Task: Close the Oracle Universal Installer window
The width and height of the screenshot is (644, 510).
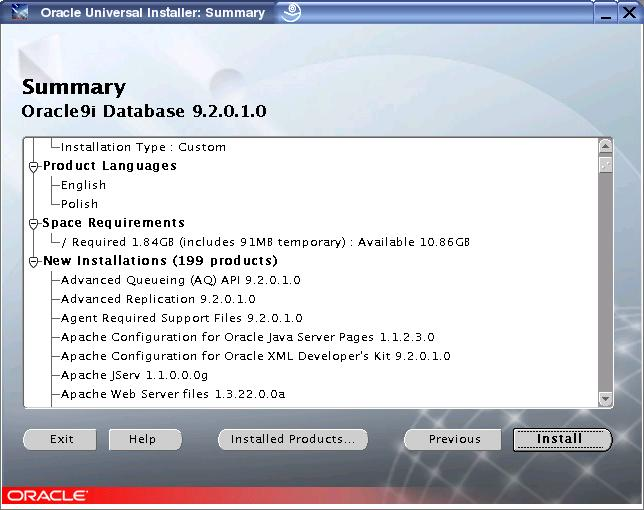Action: coord(629,13)
